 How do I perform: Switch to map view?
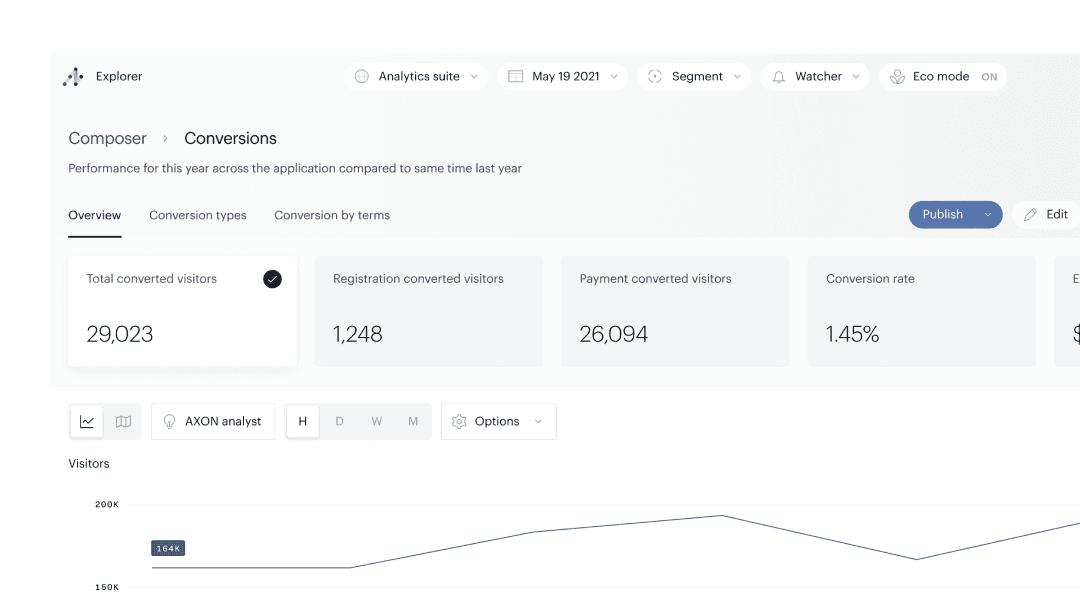123,422
